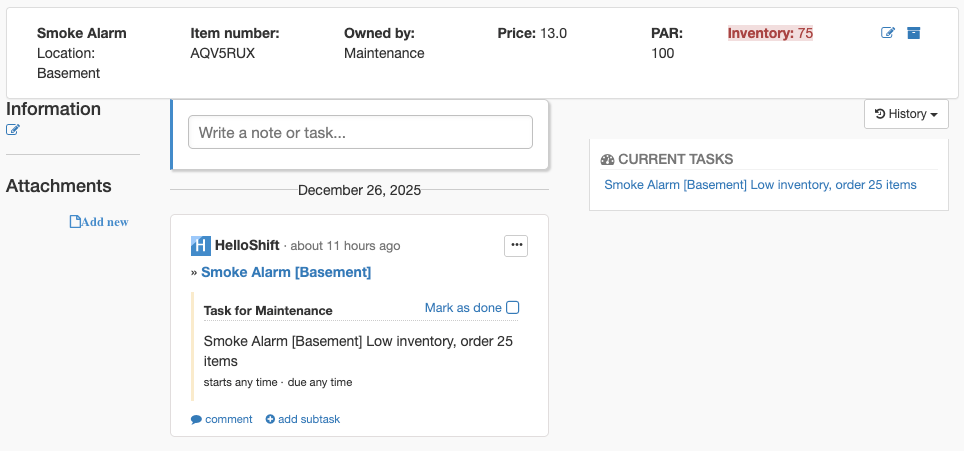Click the comment link below the task

(229, 420)
